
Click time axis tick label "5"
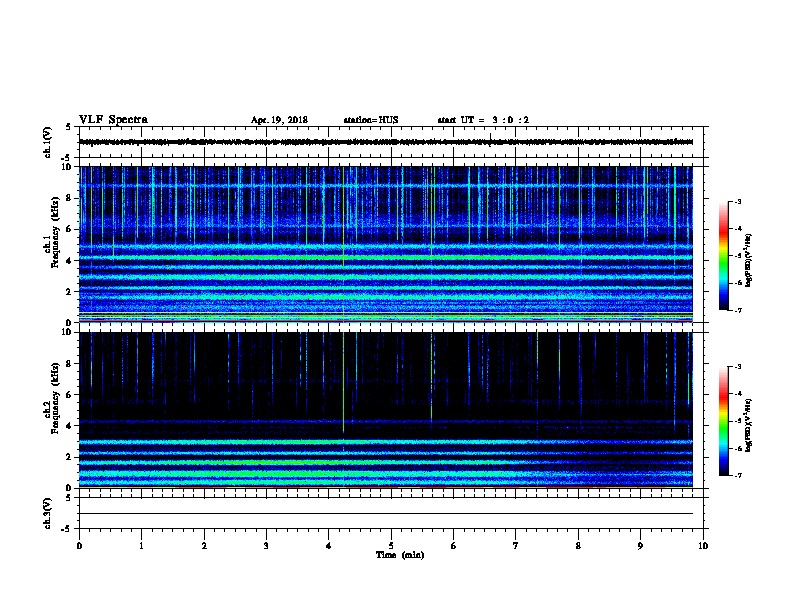tap(391, 546)
